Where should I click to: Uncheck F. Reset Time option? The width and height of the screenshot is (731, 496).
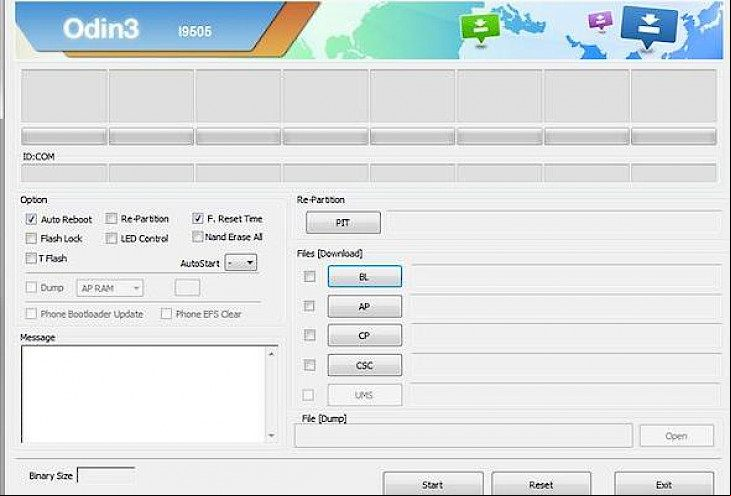(198, 218)
